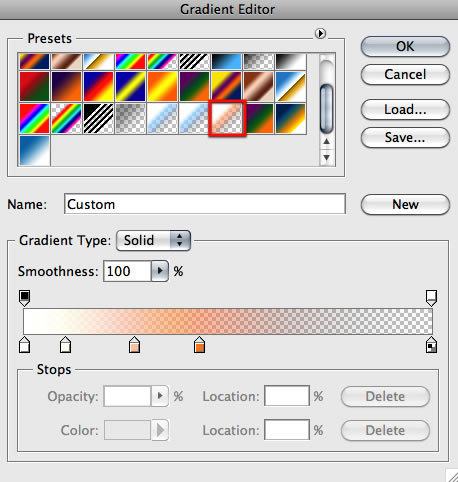Select the light peach color stop

pyautogui.click(x=134, y=345)
